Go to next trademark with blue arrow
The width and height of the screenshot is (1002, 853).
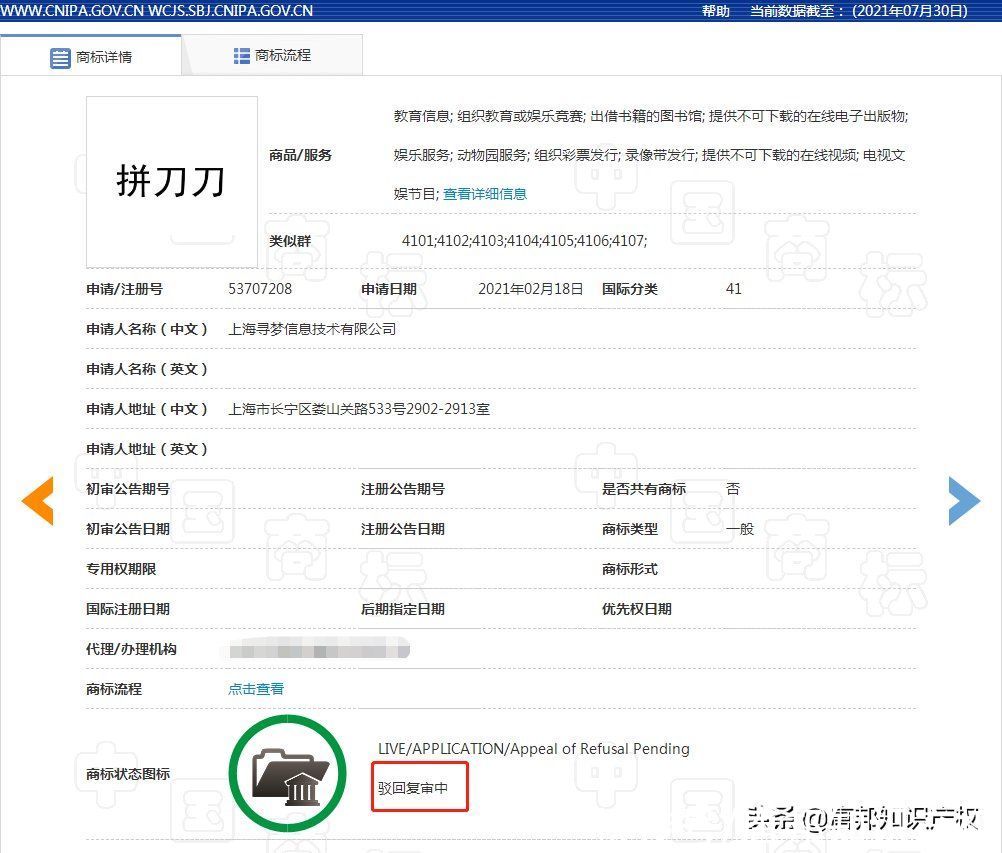964,501
